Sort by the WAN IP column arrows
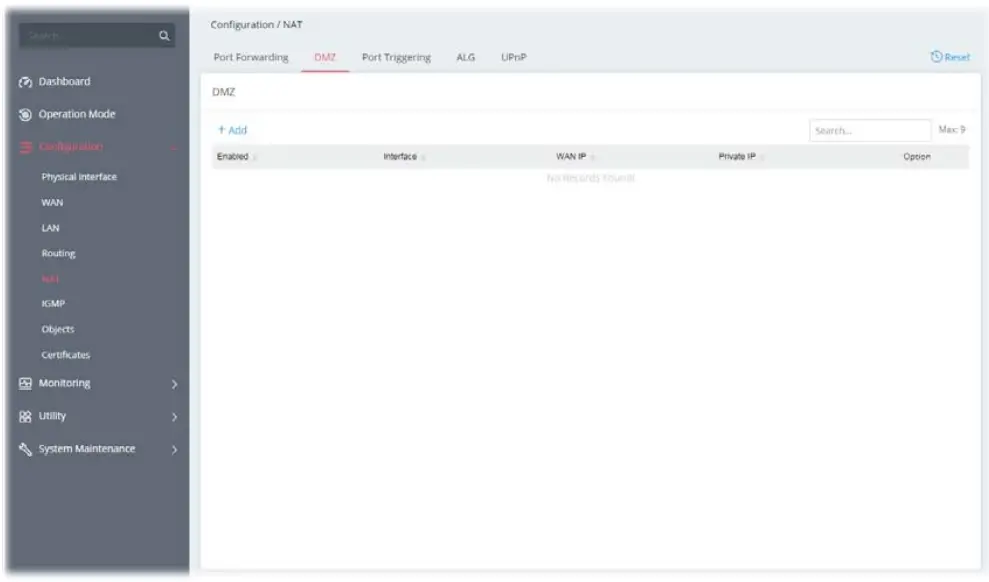The image size is (989, 582). (592, 157)
